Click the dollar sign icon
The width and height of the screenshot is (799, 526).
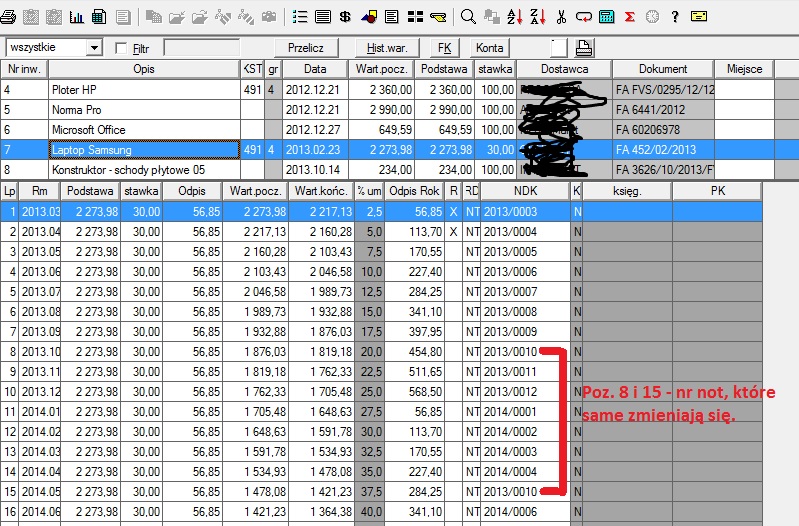[x=345, y=17]
